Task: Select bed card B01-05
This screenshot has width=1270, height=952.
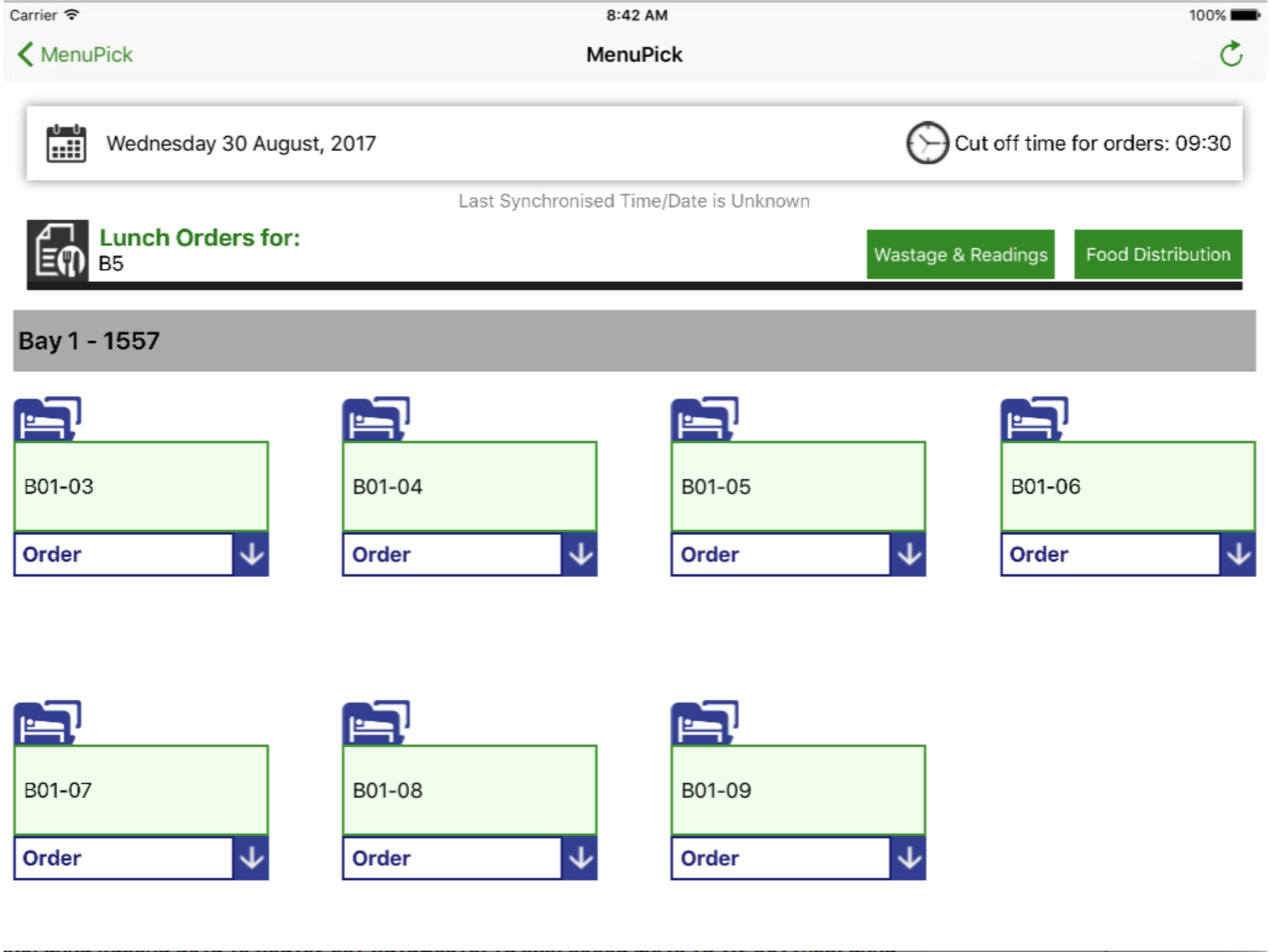Action: coord(798,486)
